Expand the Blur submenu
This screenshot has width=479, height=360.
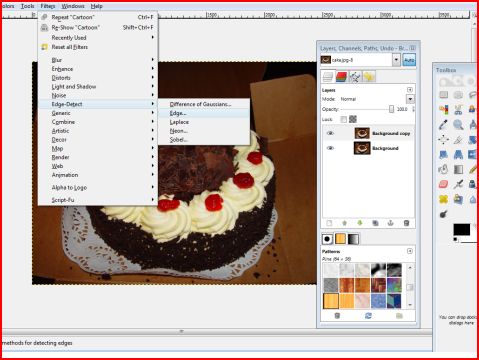[x=98, y=60]
